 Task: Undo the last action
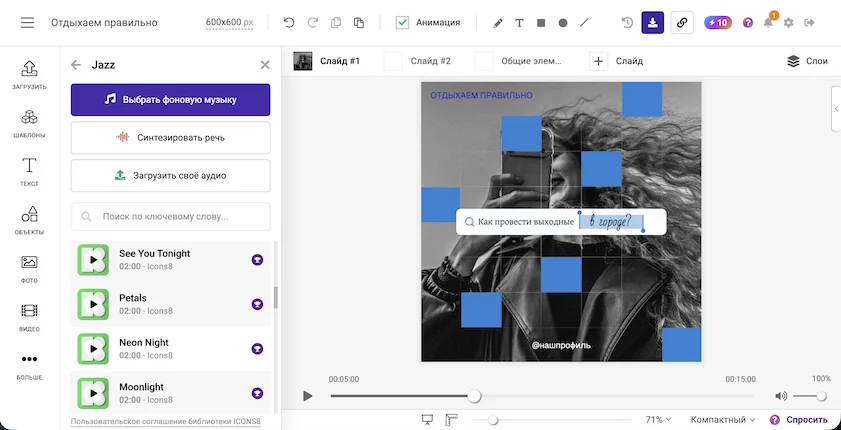click(289, 23)
